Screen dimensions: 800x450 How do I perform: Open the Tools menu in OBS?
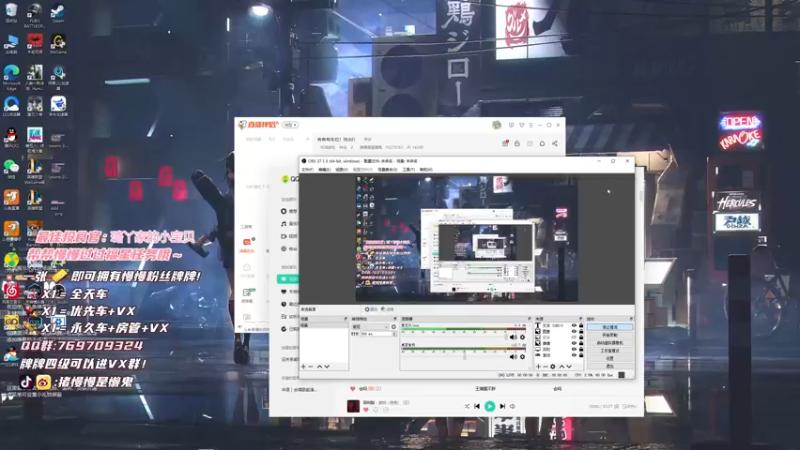(409, 169)
